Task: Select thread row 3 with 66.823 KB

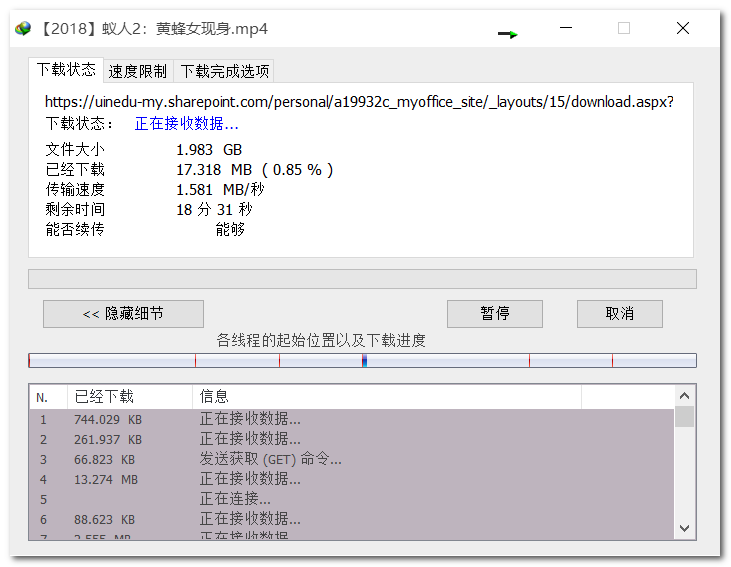Action: coord(352,459)
